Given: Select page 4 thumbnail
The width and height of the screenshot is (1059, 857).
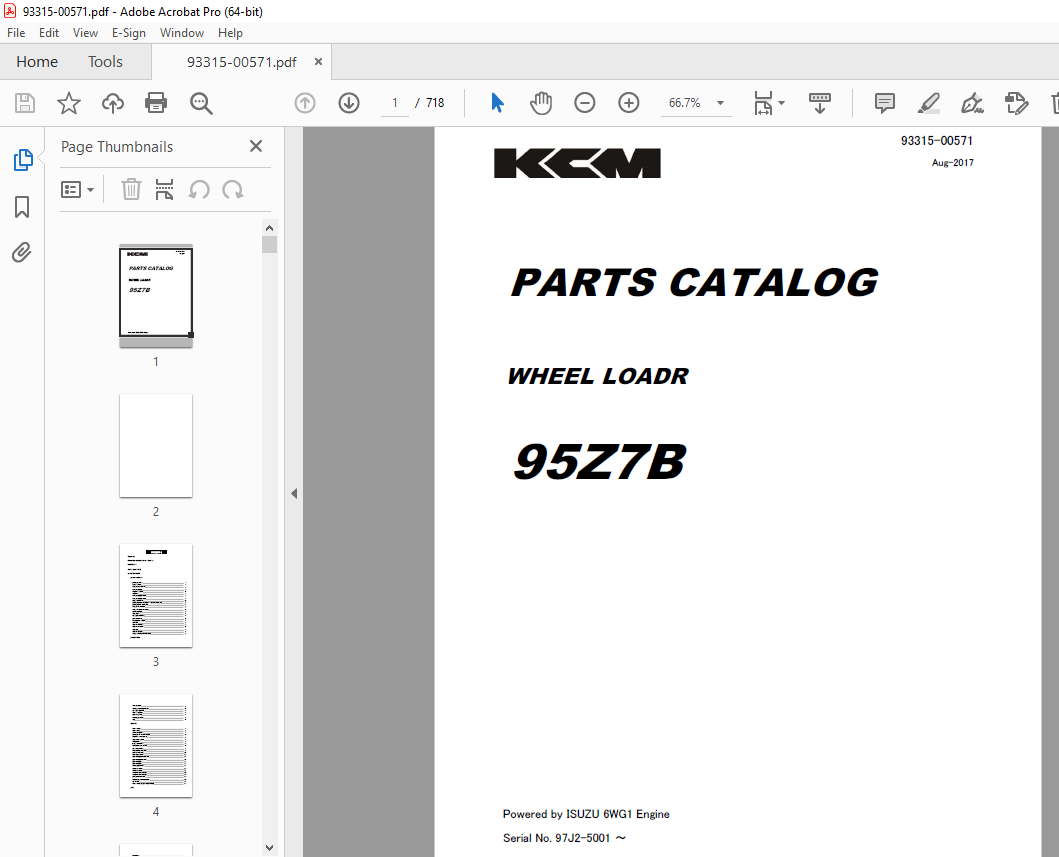Looking at the screenshot, I should point(156,746).
